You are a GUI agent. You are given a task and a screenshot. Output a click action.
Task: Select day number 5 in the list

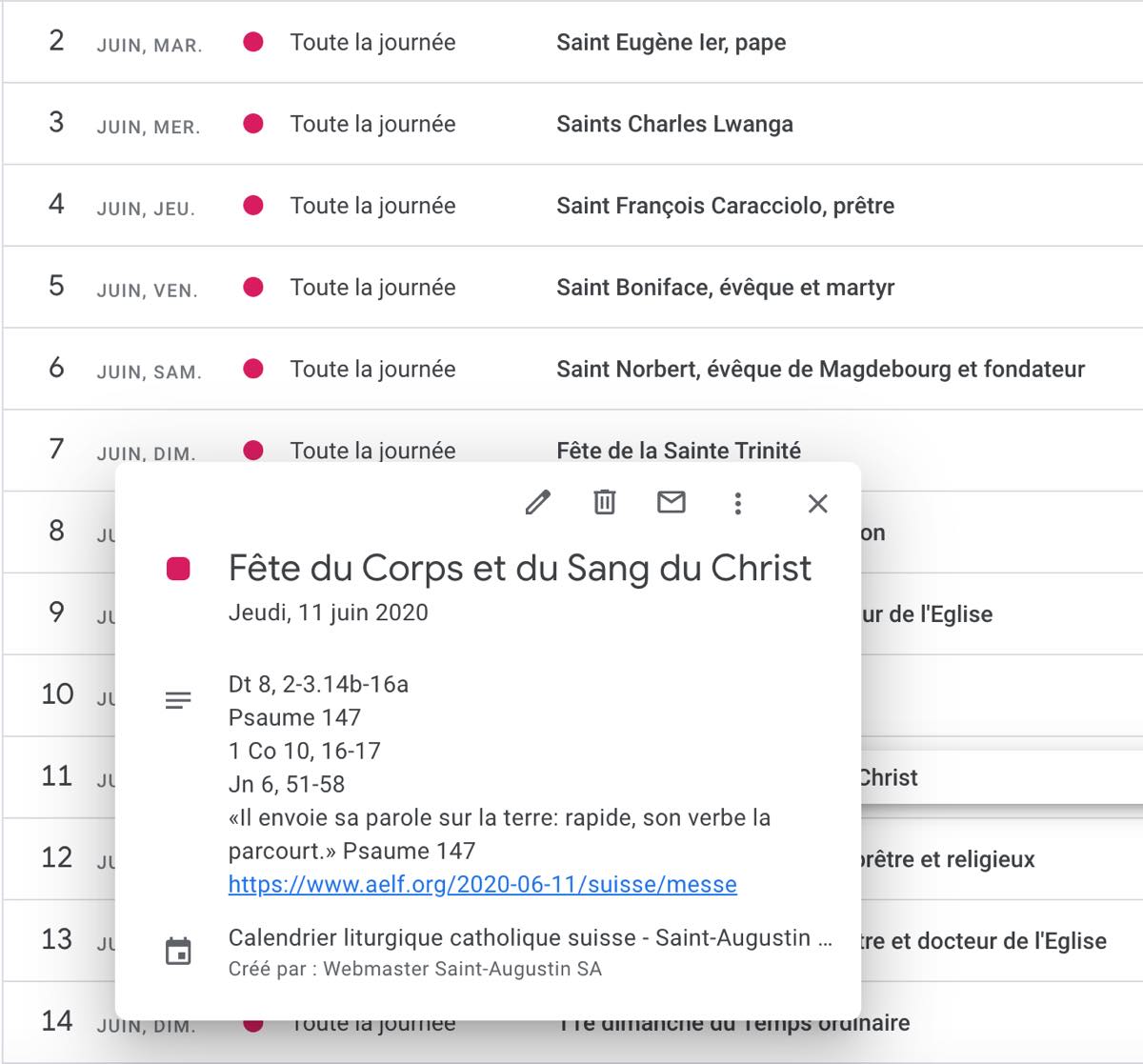(57, 286)
